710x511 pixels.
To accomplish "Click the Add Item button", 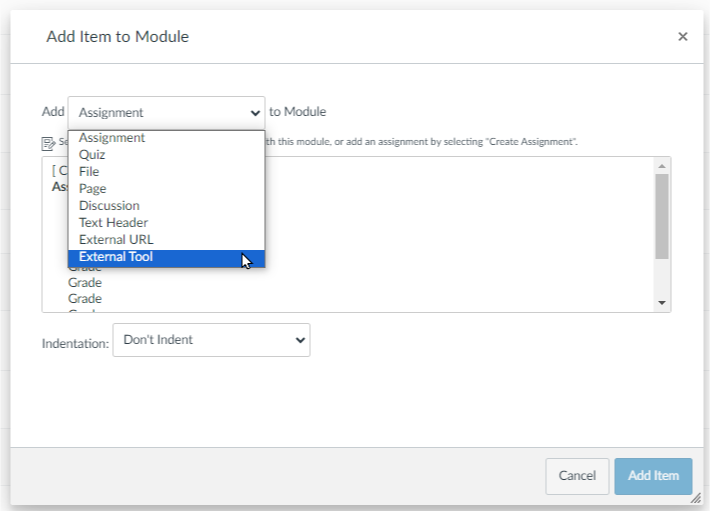I will coord(653,476).
